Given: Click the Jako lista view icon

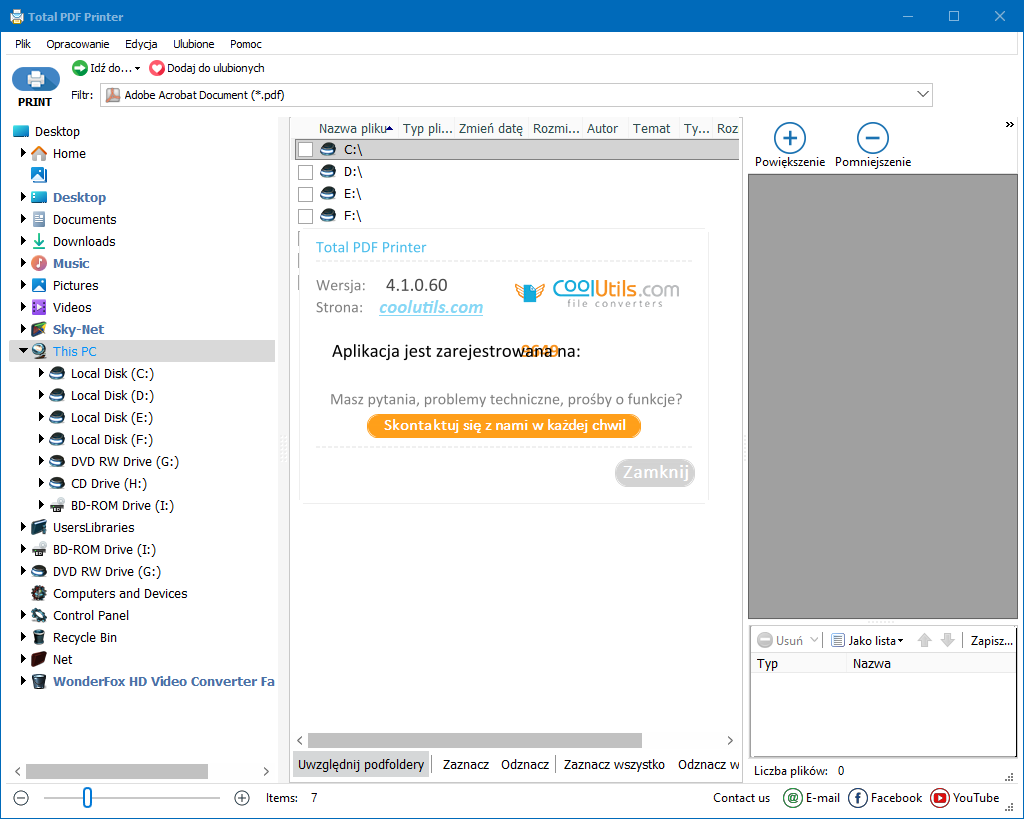Looking at the screenshot, I should point(838,640).
